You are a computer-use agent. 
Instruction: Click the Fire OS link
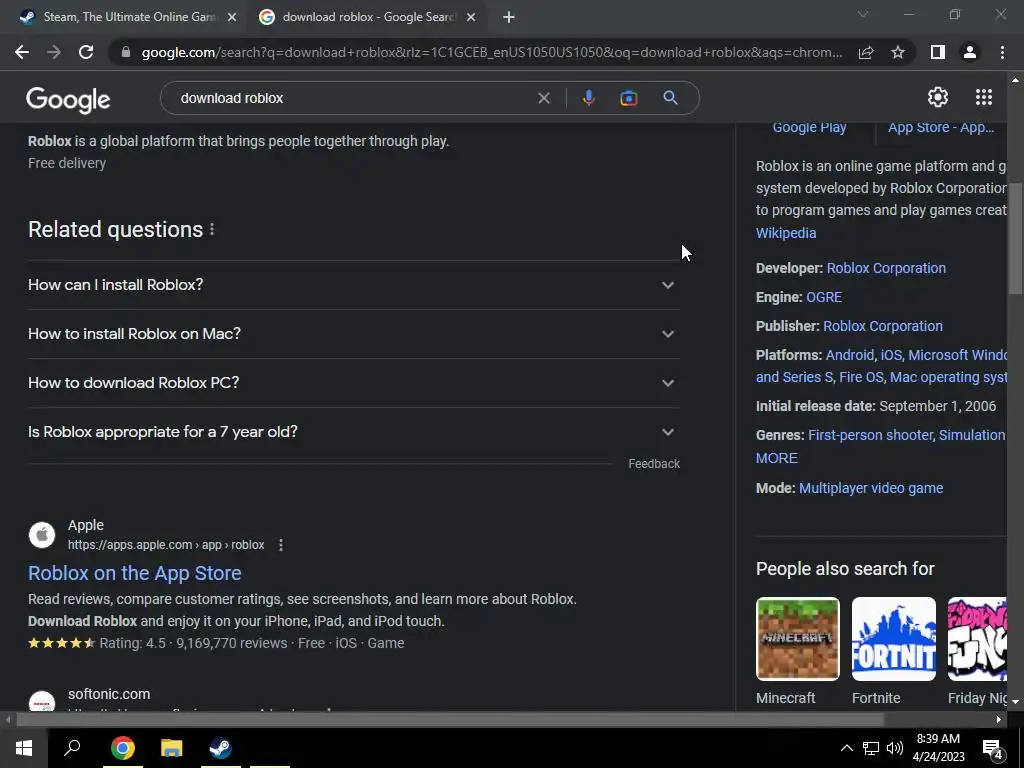860,377
